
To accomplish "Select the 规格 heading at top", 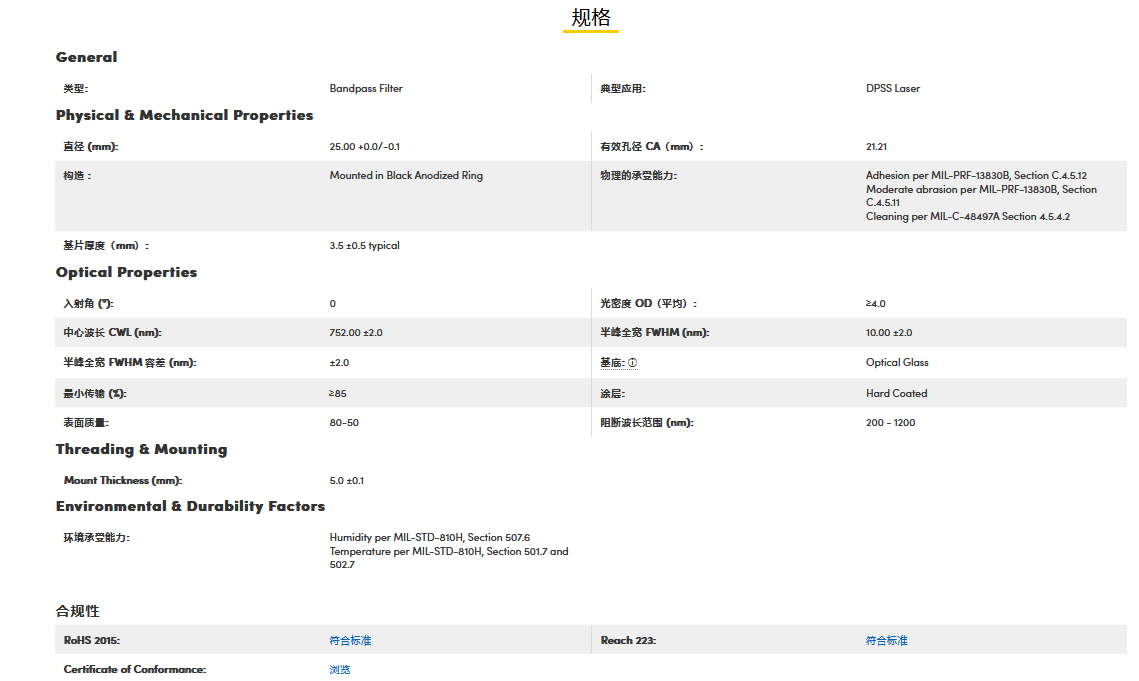I will tap(590, 18).
